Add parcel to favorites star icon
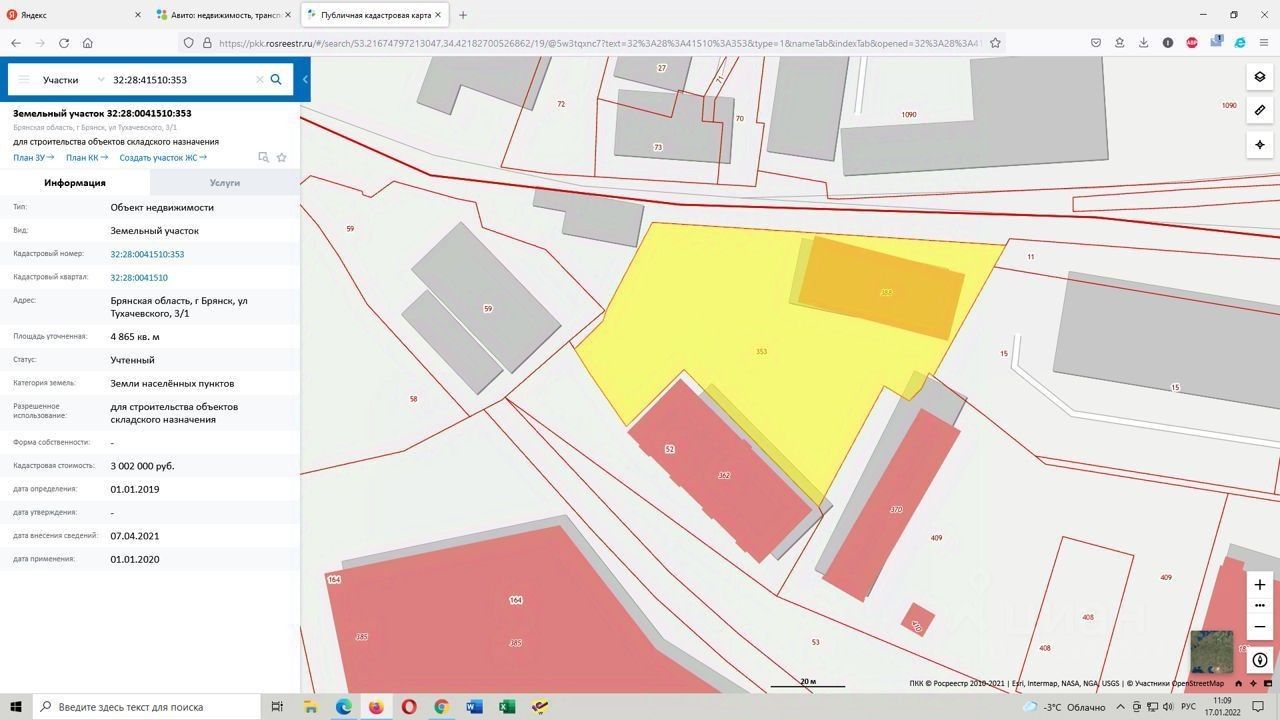Viewport: 1280px width, 720px height. [x=282, y=158]
